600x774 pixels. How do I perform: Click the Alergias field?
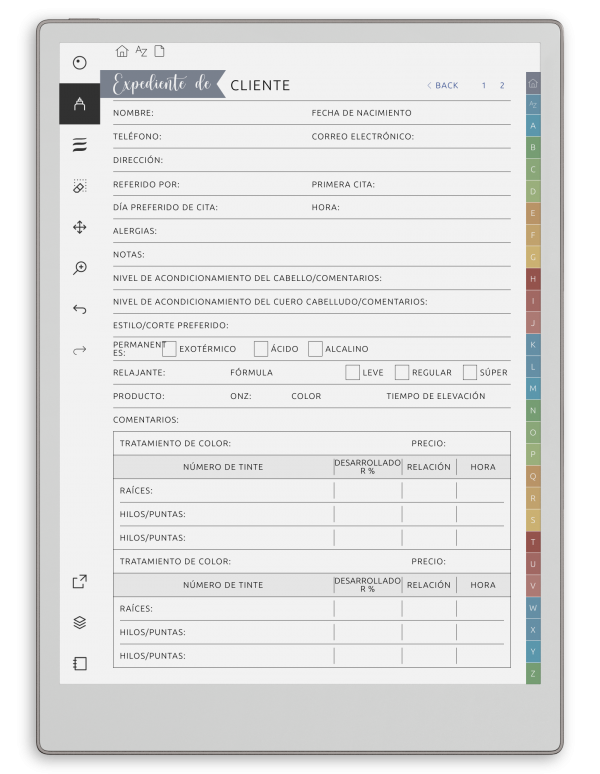(x=312, y=231)
